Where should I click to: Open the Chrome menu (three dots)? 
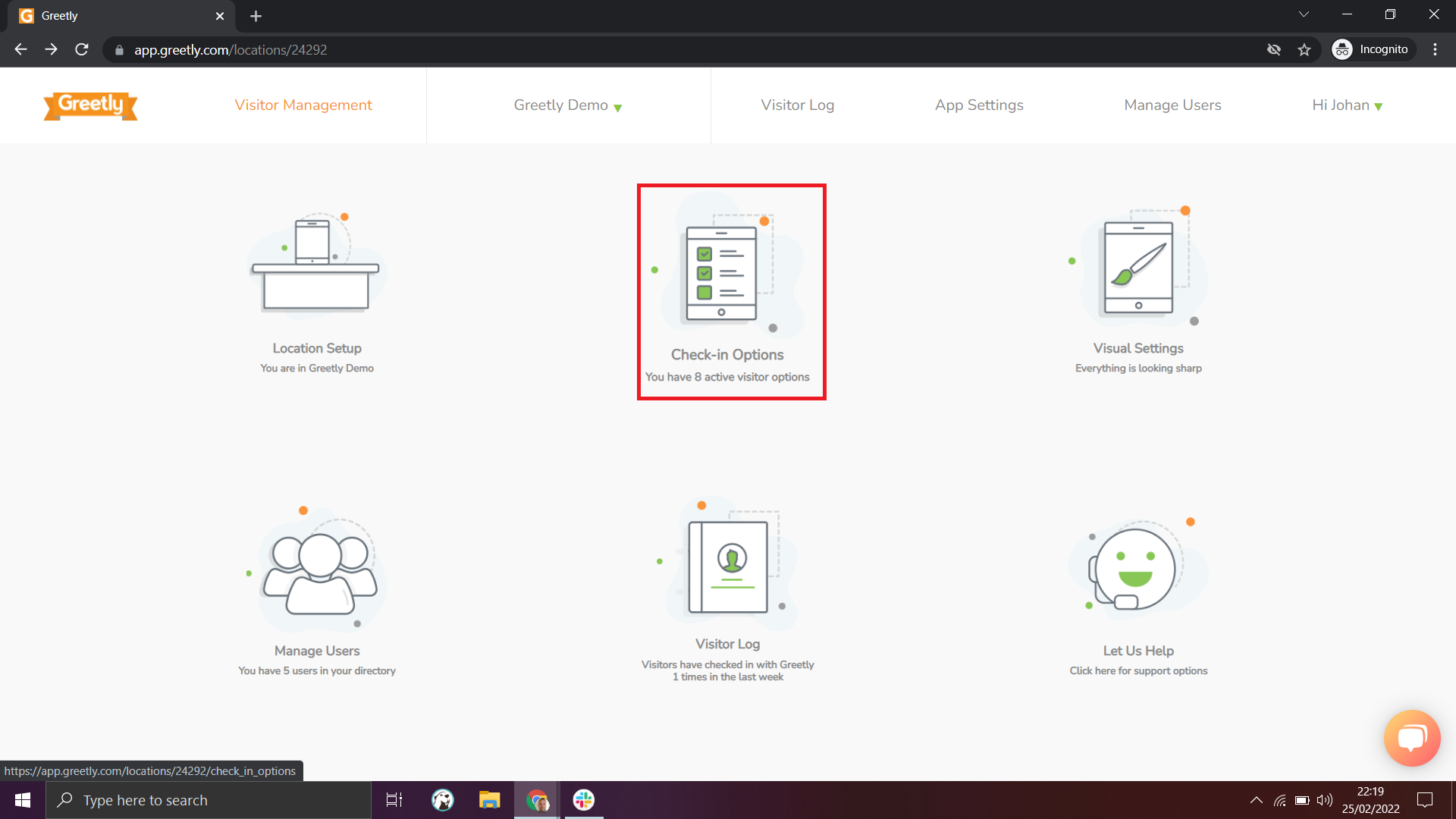coord(1435,49)
